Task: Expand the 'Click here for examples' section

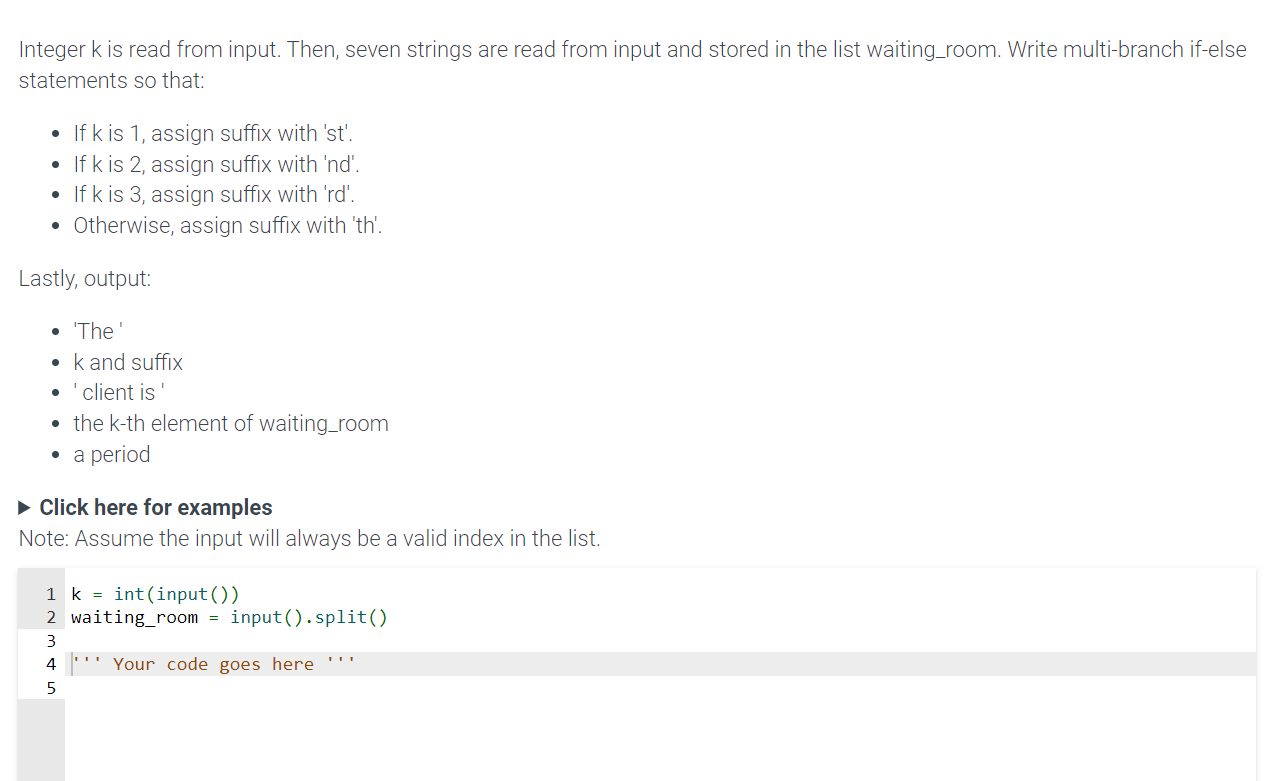Action: coord(154,507)
